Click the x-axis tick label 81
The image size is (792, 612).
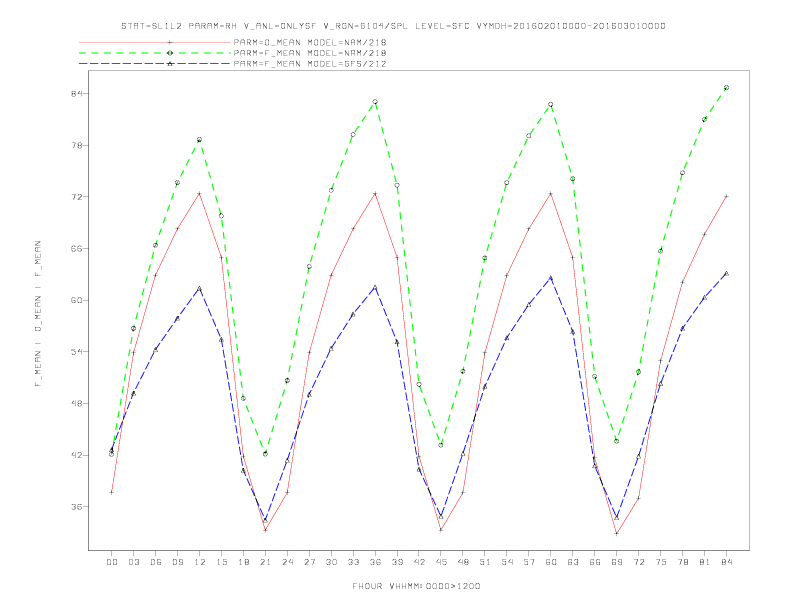[705, 562]
